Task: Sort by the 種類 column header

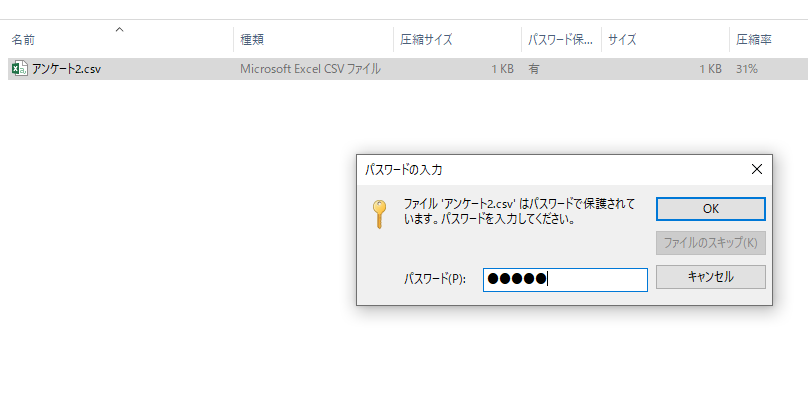Action: click(x=251, y=40)
